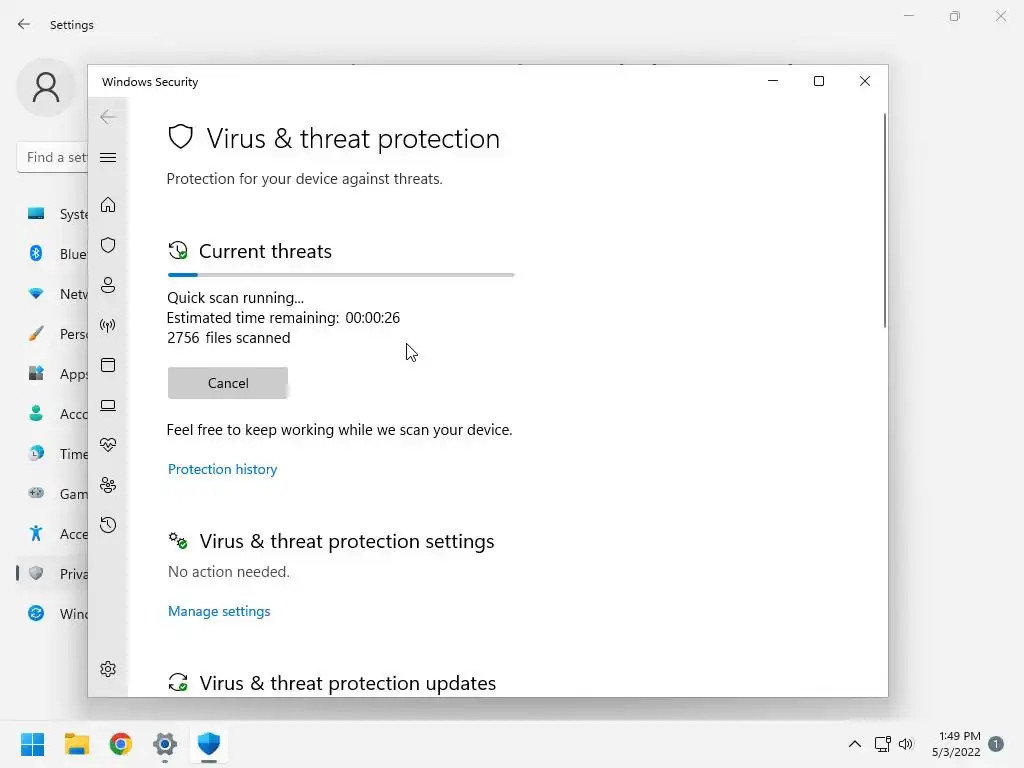Open Gaming in Settings sidebar

tap(57, 494)
